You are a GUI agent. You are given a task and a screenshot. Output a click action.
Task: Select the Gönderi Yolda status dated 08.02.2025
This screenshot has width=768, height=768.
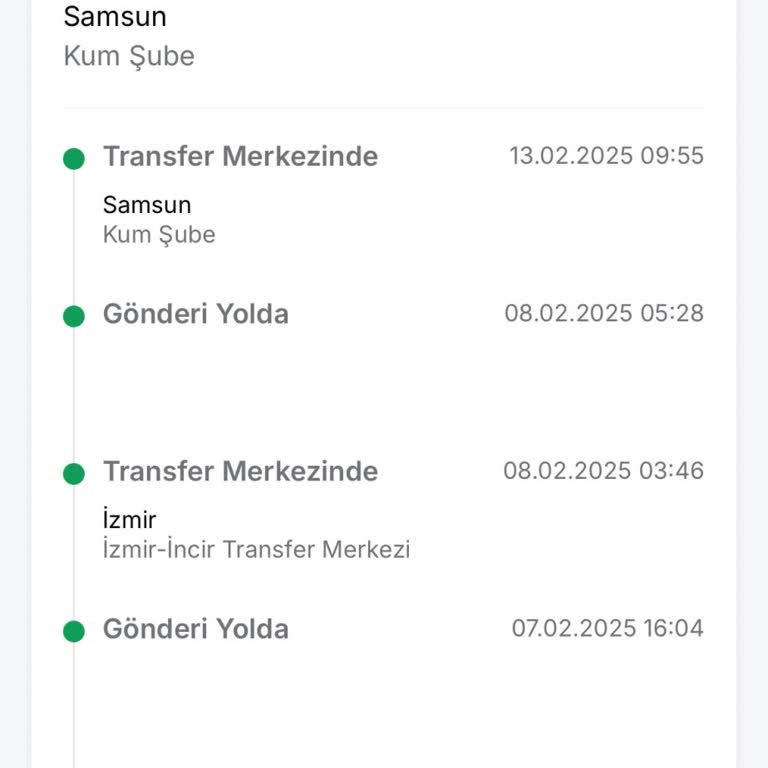tap(195, 314)
